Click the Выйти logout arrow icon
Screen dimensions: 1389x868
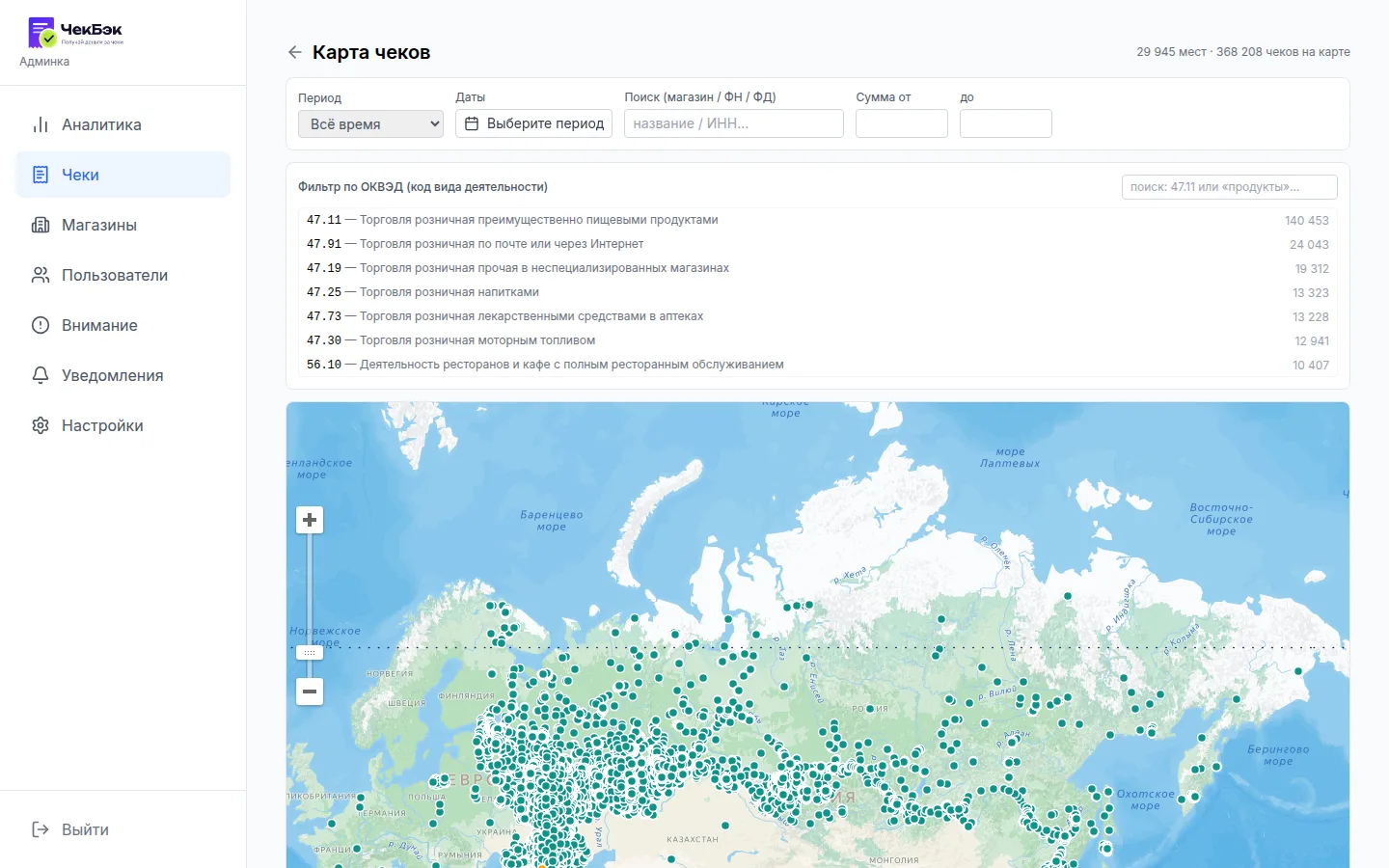click(41, 829)
